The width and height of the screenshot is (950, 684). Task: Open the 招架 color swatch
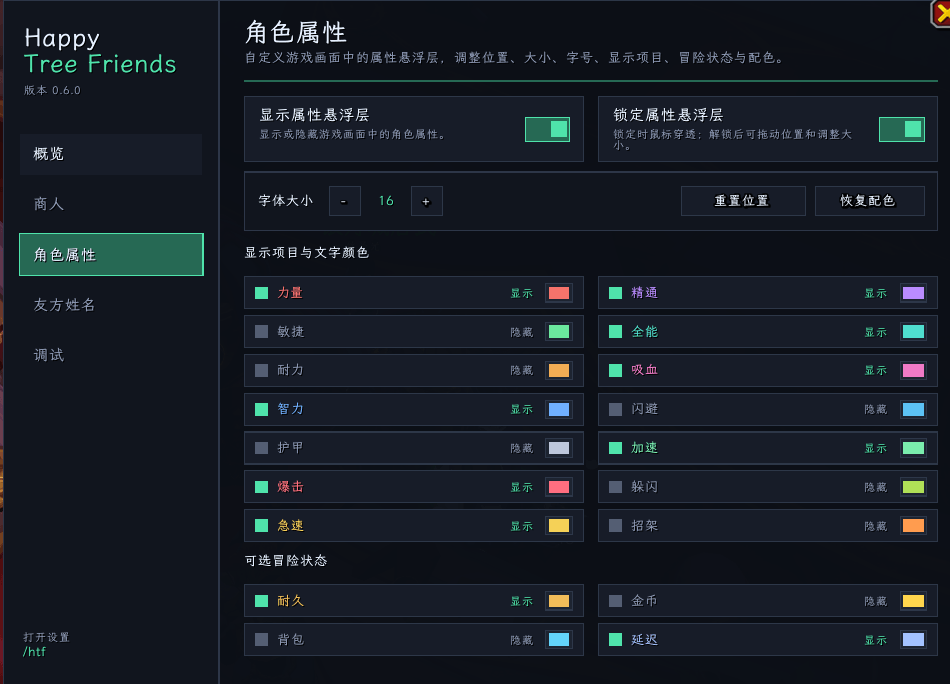coord(913,525)
